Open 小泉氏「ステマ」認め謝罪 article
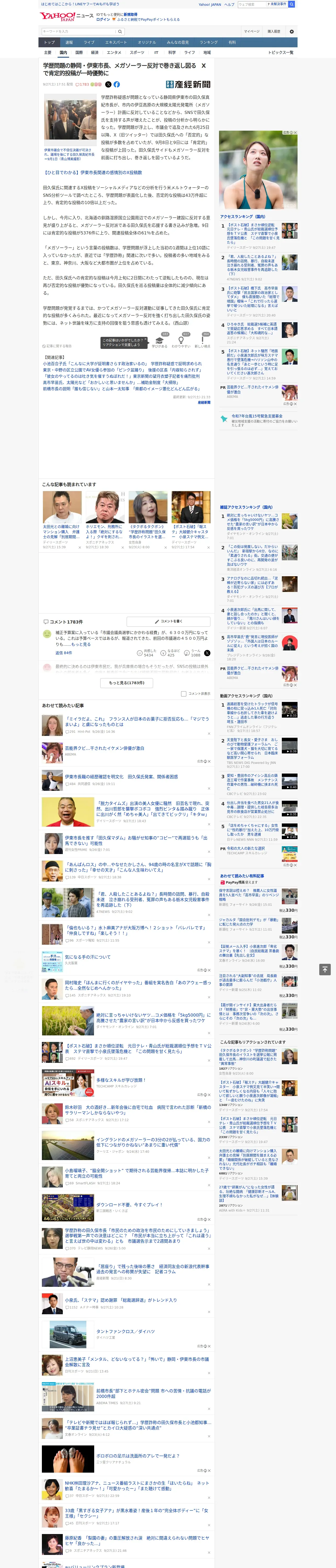Screen dimensions: 336x1568 tap(121, 1300)
